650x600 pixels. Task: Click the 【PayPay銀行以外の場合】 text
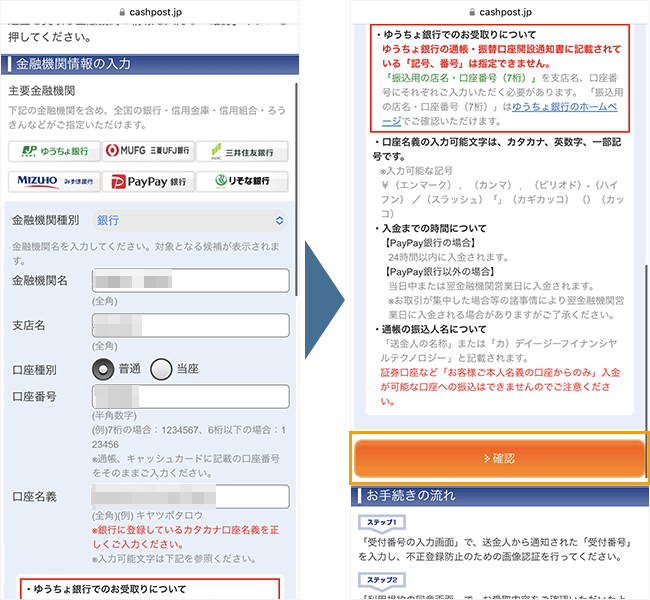[x=439, y=272]
